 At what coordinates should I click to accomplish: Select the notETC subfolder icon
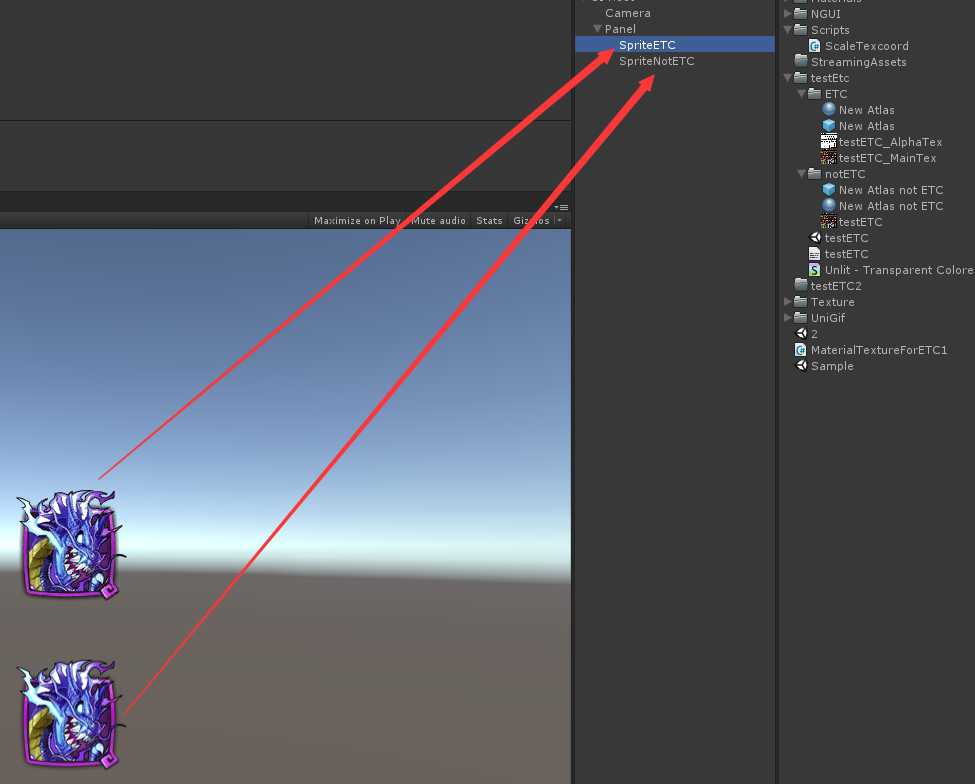[815, 173]
